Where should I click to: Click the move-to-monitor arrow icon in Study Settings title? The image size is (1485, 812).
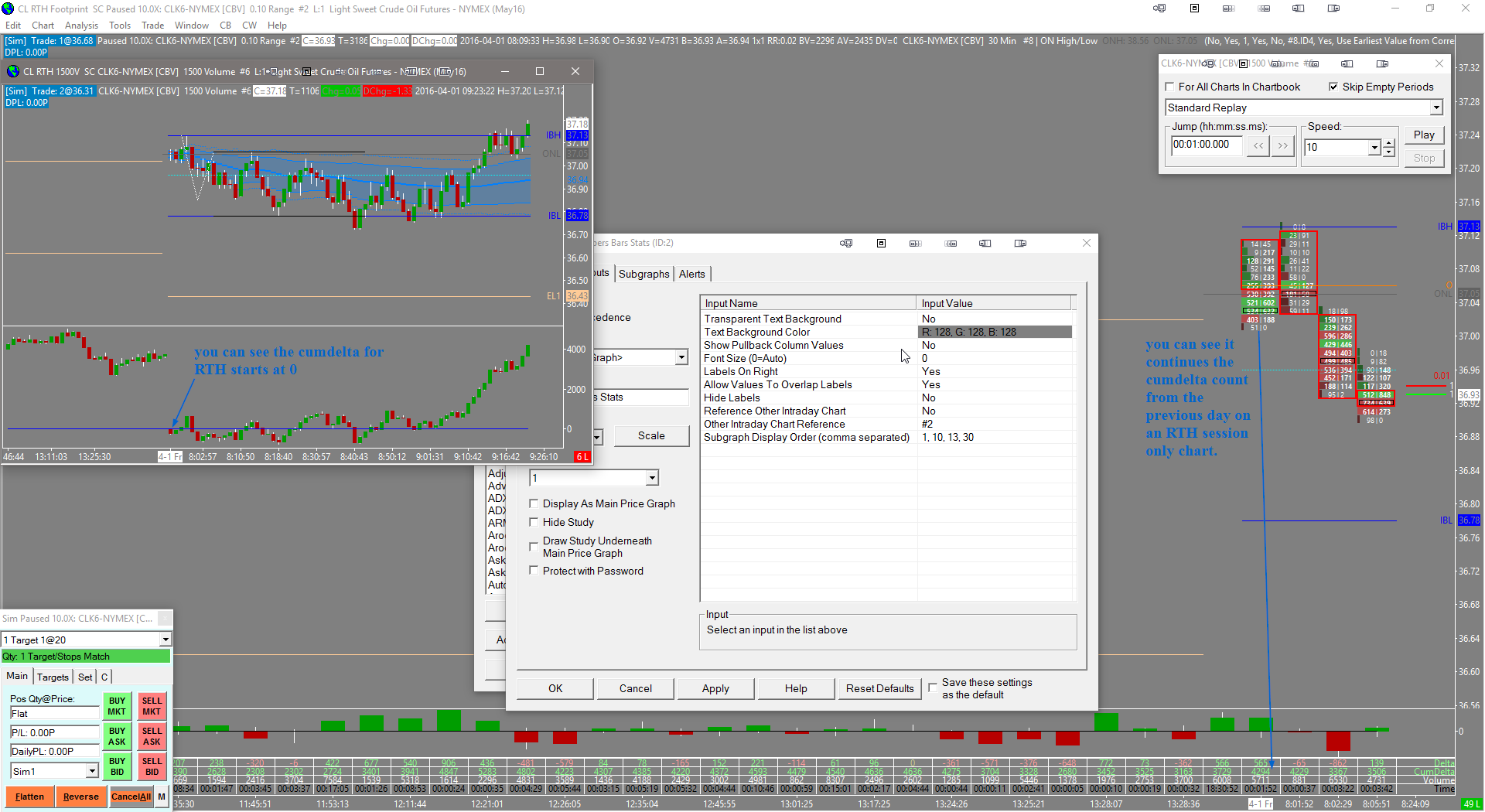(846, 243)
